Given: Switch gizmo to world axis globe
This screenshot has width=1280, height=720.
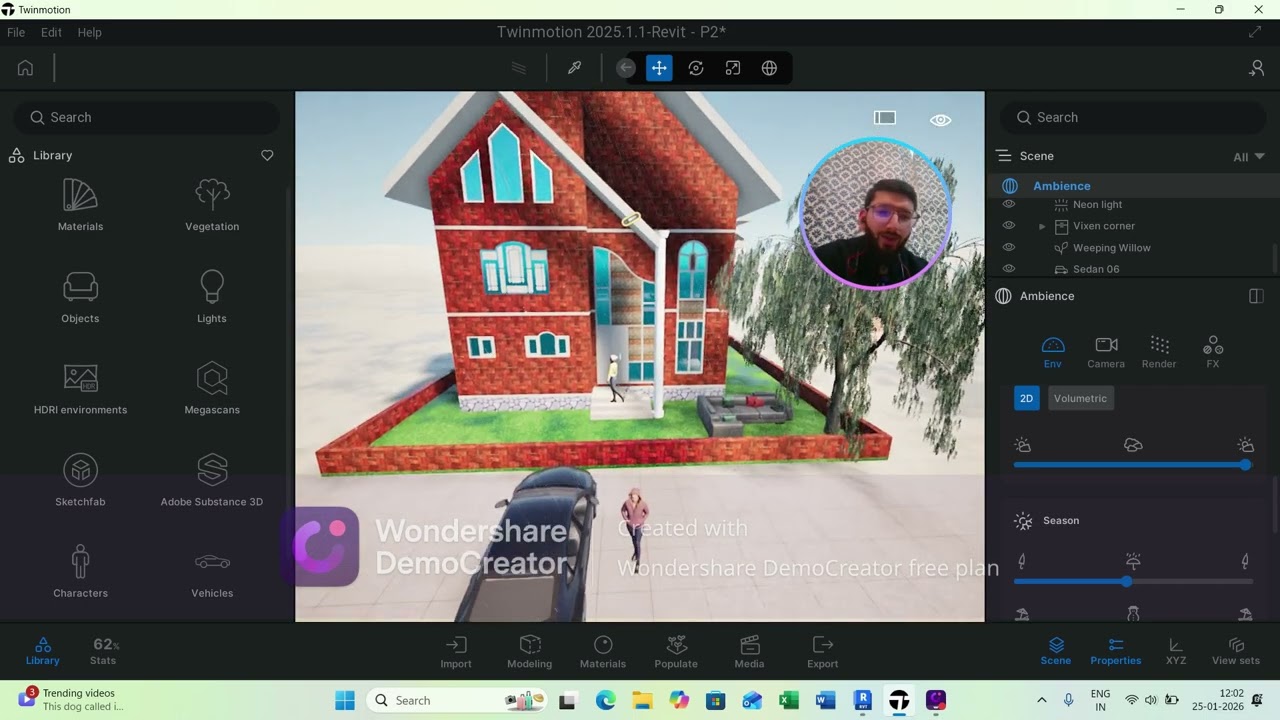Looking at the screenshot, I should (x=769, y=68).
